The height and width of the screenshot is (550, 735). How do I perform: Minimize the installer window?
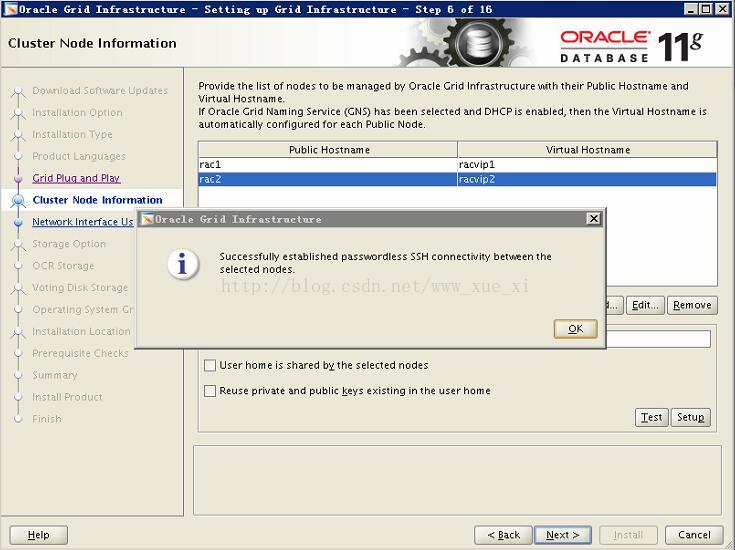click(690, 9)
